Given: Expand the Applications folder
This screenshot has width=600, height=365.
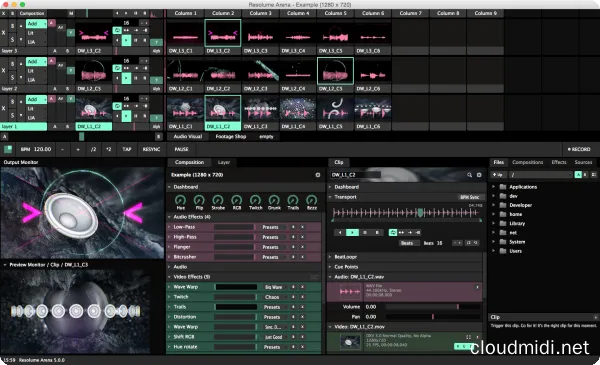Looking at the screenshot, I should (x=494, y=187).
